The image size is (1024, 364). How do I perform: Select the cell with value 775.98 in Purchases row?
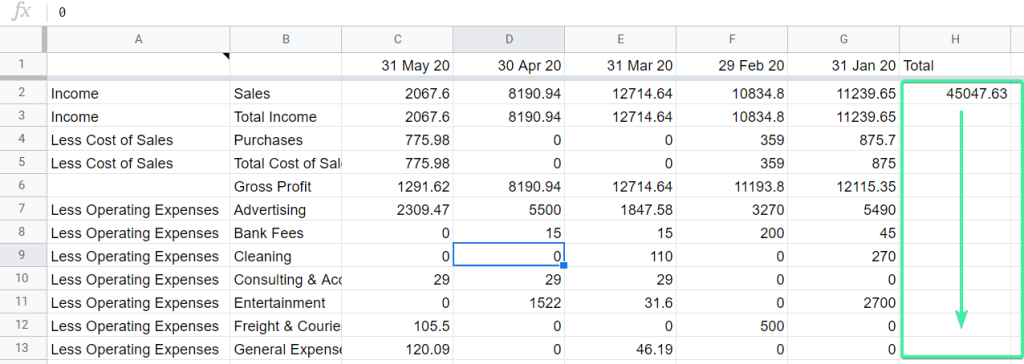397,140
